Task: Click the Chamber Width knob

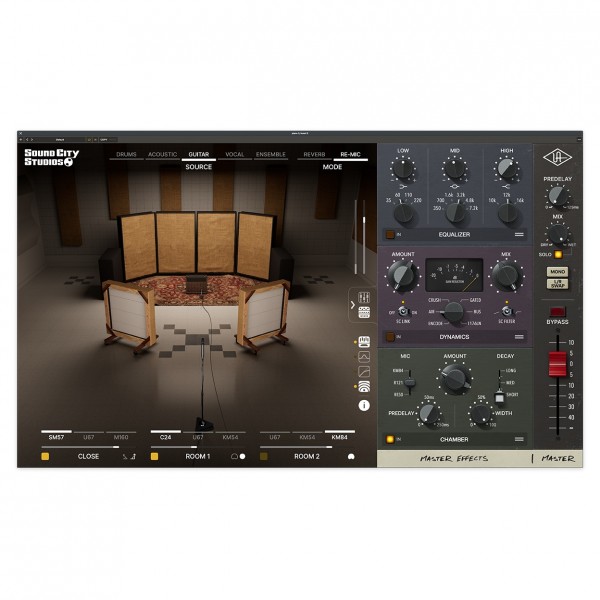Action: click(x=481, y=413)
